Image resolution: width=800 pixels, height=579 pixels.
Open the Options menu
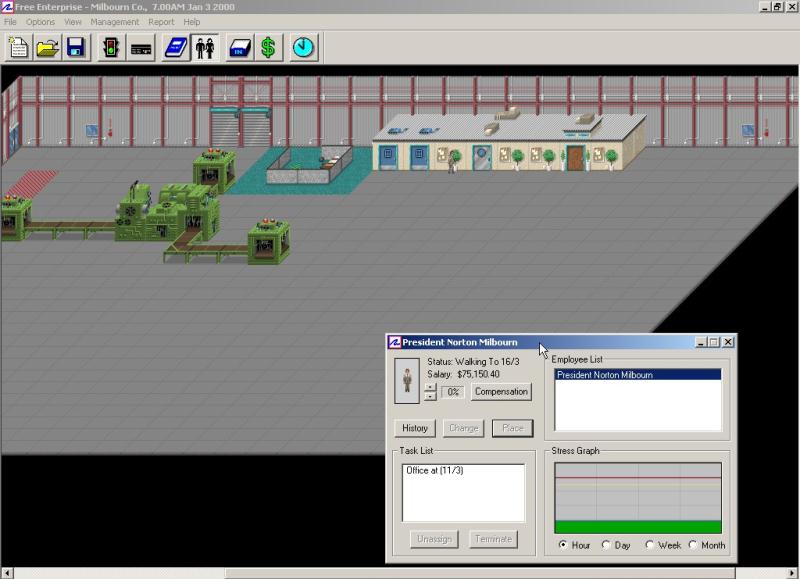pos(41,22)
